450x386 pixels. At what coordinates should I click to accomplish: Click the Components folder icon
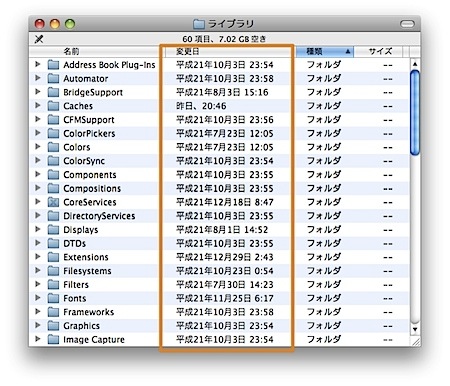(x=53, y=175)
